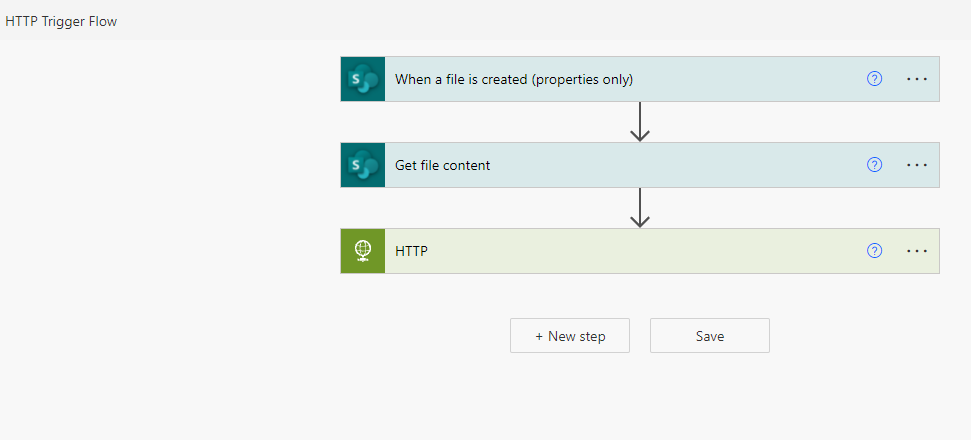This screenshot has height=440, width=971.
Task: Click the SharePoint icon on the file-created trigger
Action: (x=363, y=79)
